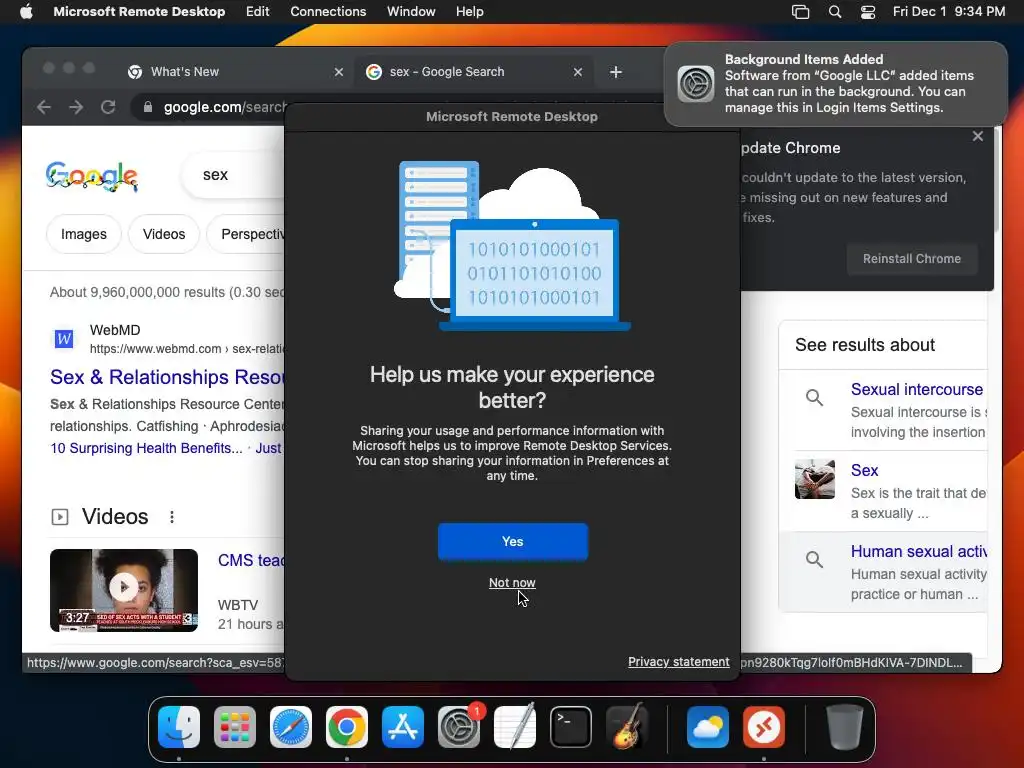Click the Background Items Added notification
The height and width of the screenshot is (768, 1024).
835,84
